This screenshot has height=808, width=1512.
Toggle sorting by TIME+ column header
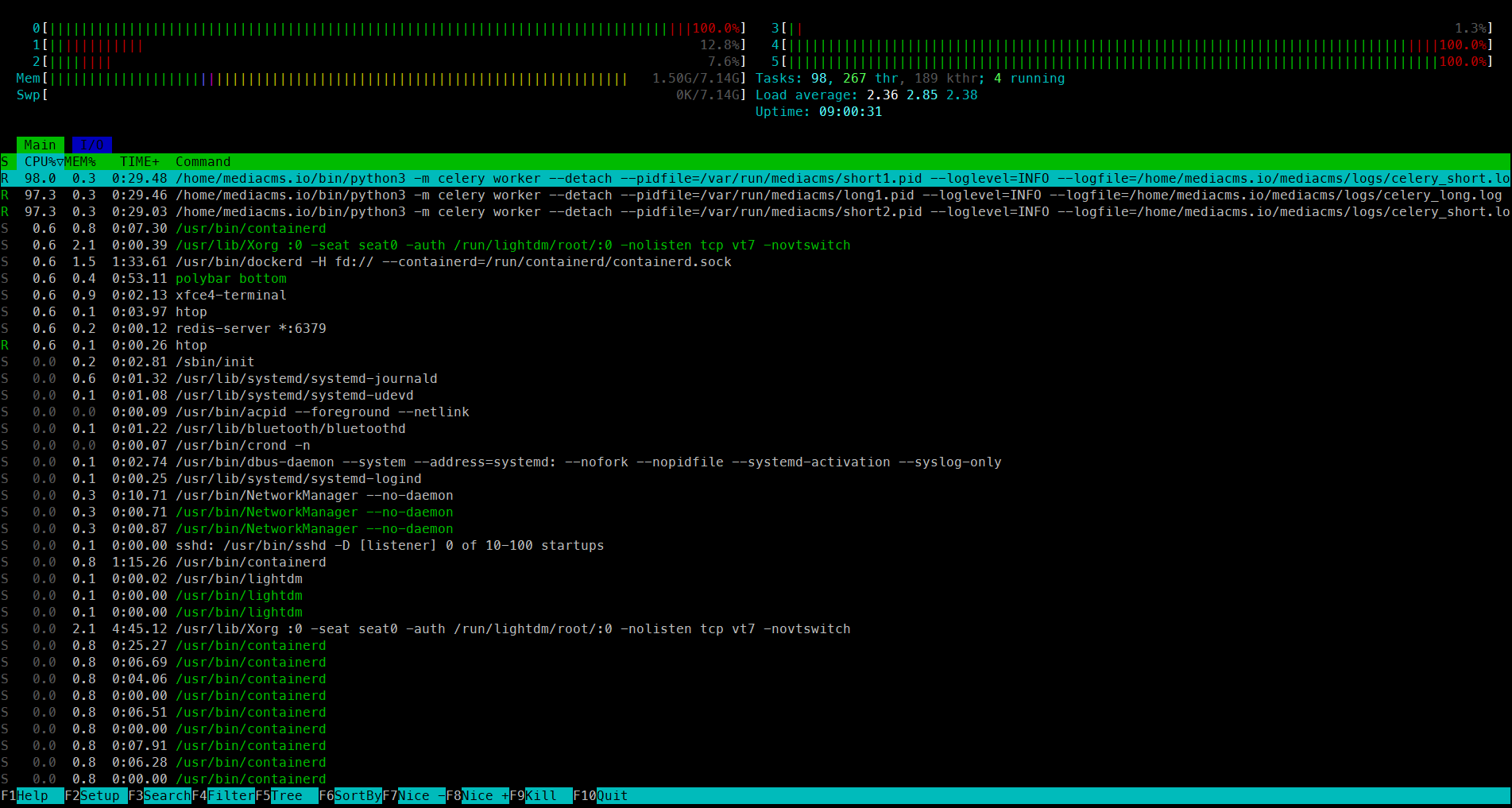point(139,161)
